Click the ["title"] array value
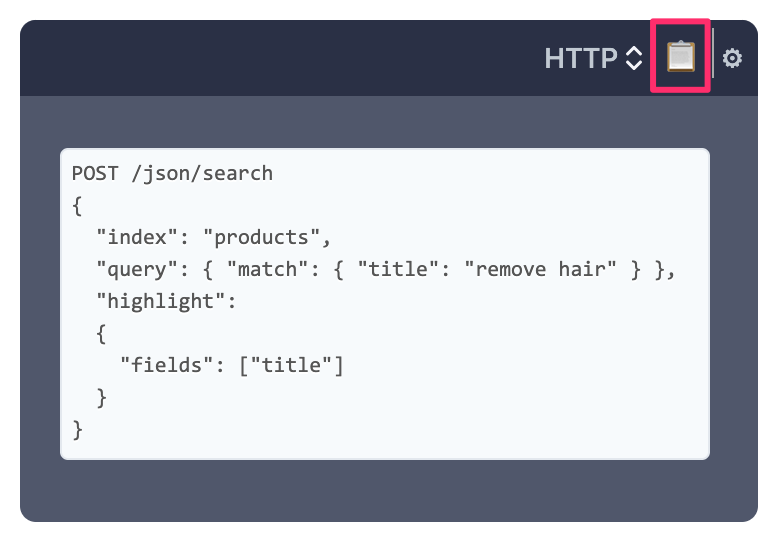This screenshot has height=536, width=776. point(291,365)
